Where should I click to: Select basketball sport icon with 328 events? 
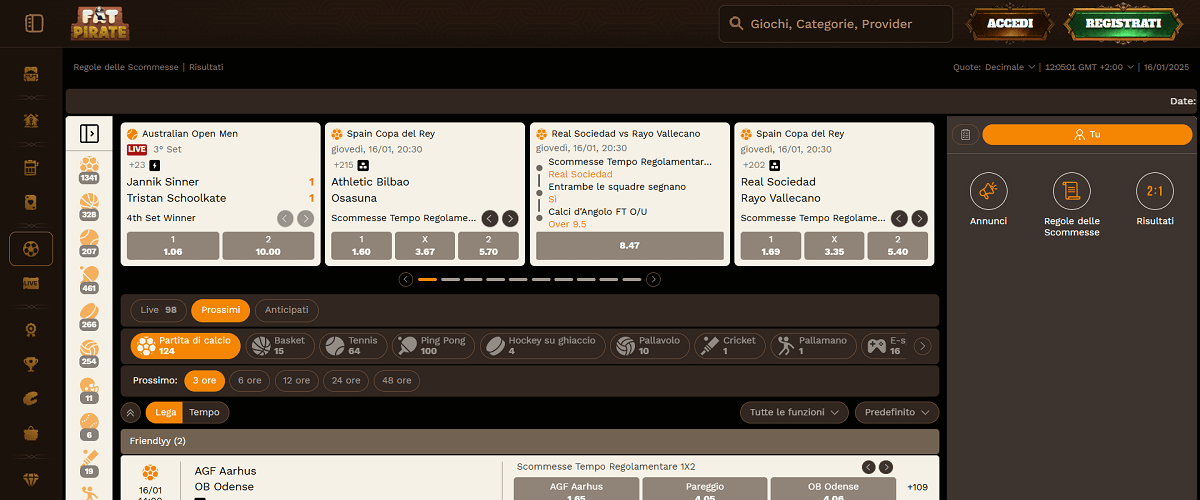89,207
